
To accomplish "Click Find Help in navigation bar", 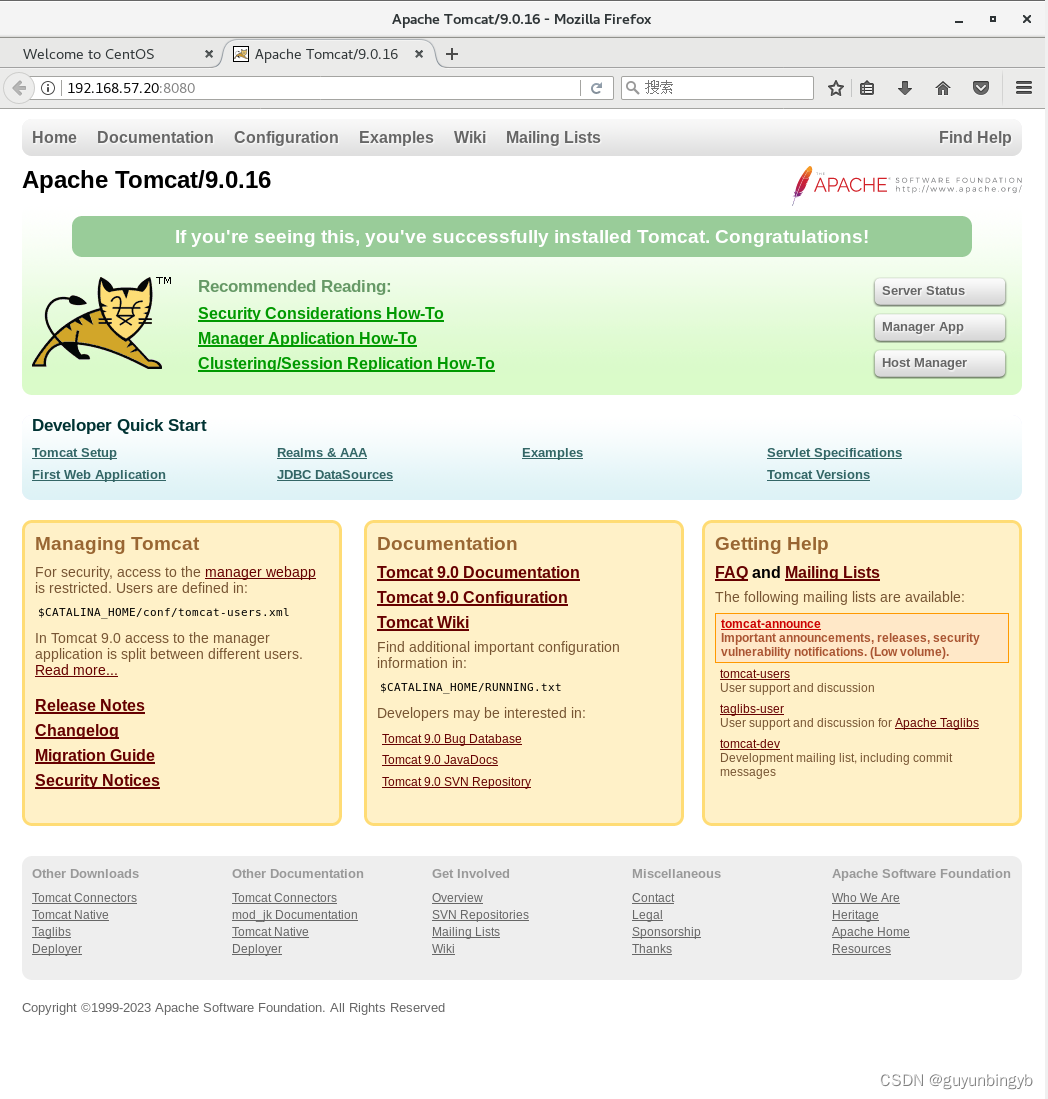I will (x=975, y=137).
